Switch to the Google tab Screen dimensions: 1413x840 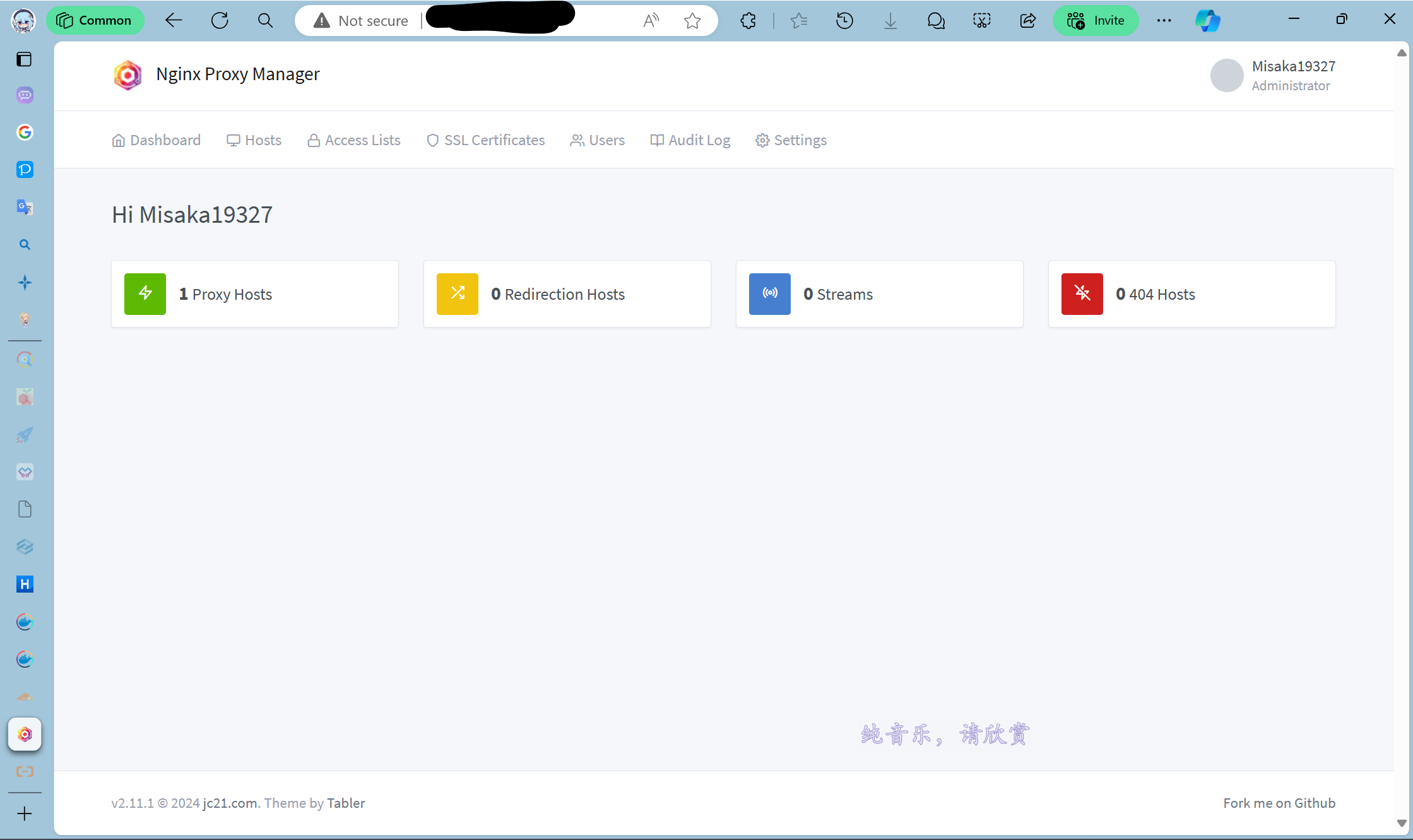tap(25, 132)
